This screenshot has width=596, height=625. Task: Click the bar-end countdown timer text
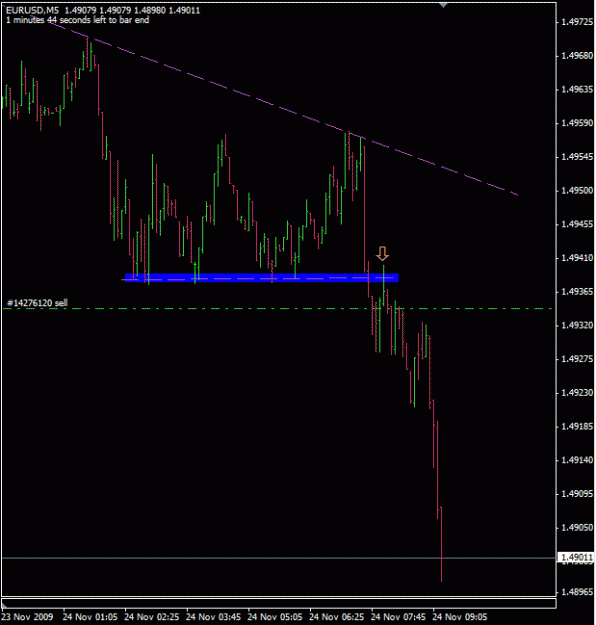[x=78, y=20]
